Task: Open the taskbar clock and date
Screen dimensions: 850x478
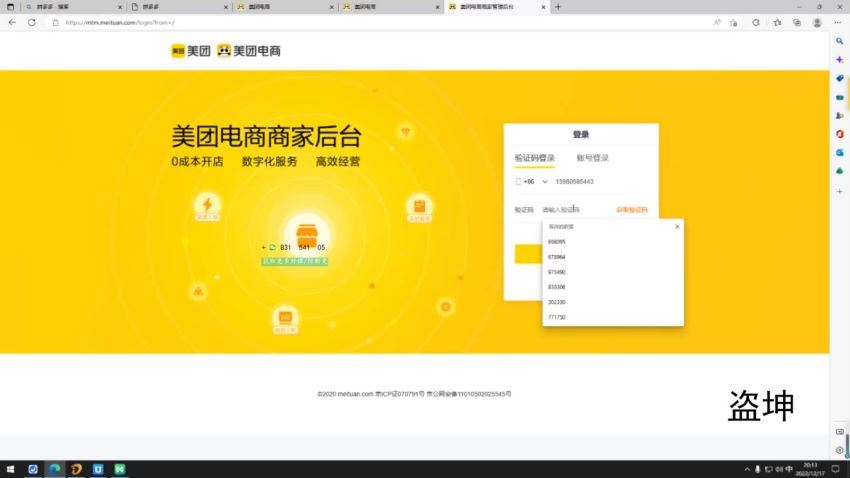Action: (810, 469)
